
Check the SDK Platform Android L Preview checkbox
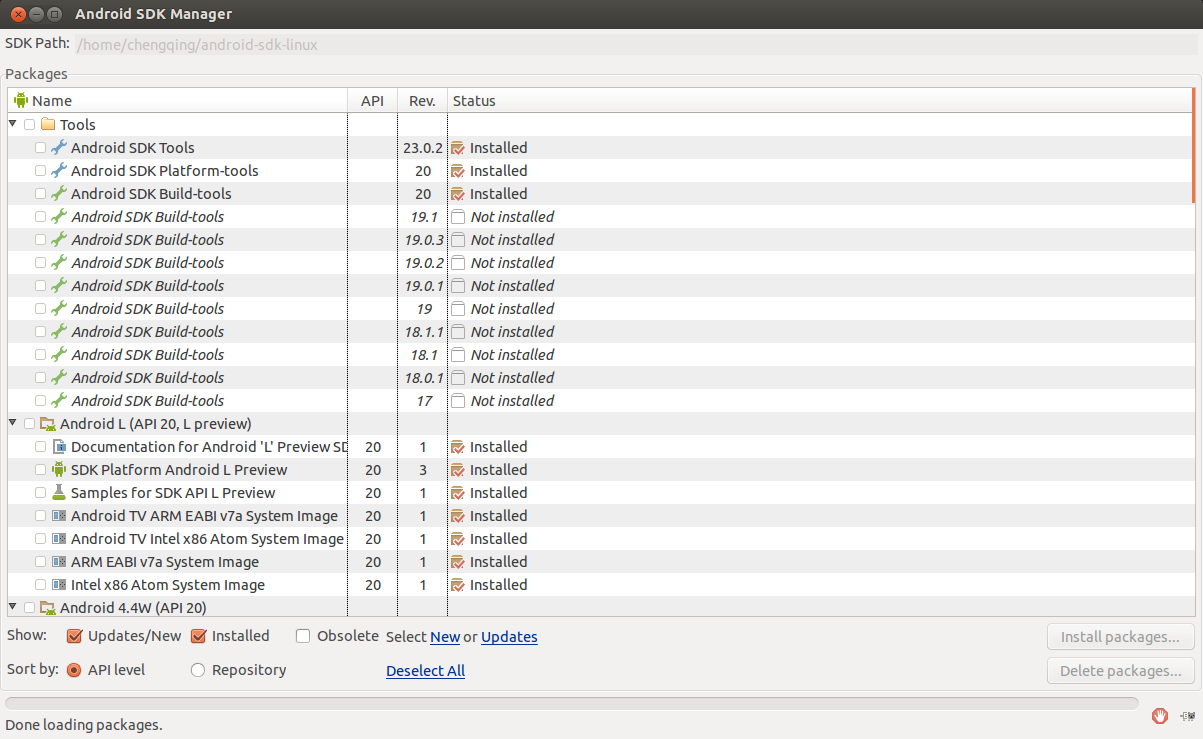(40, 470)
